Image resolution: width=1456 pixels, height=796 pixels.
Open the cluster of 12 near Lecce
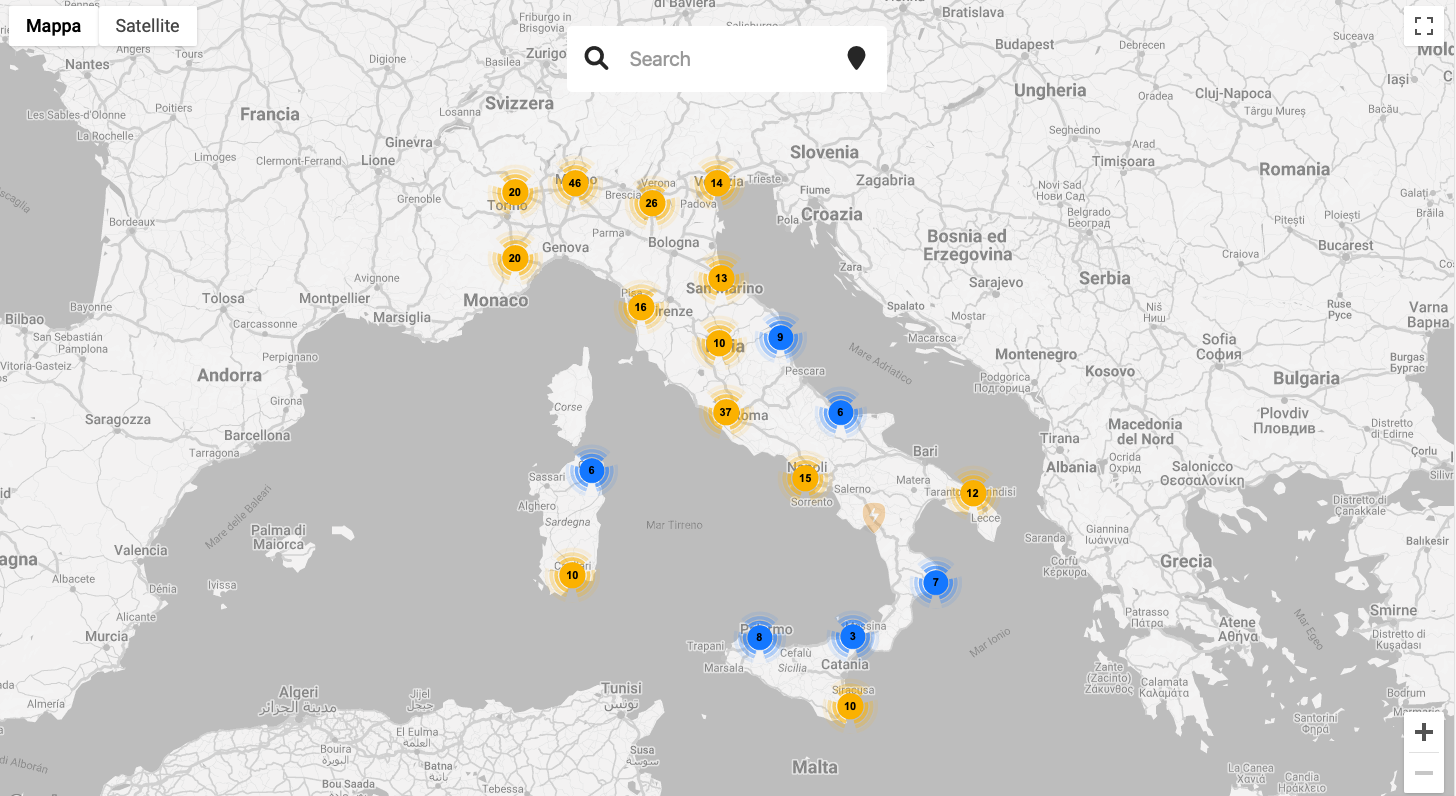coord(972,493)
